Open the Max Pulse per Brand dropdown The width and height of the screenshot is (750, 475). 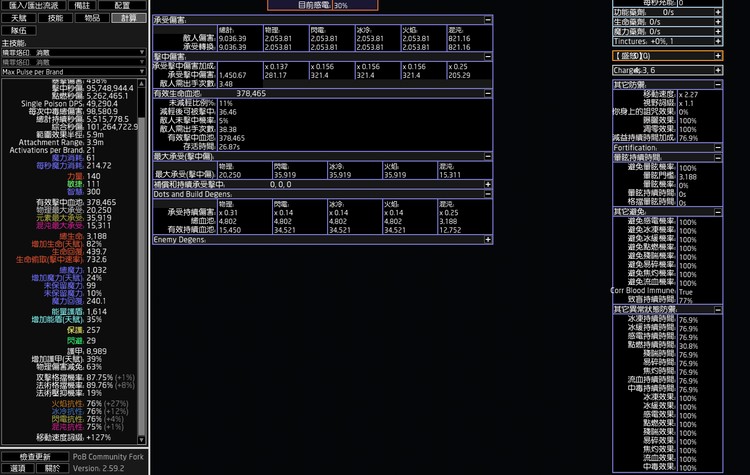[73, 73]
